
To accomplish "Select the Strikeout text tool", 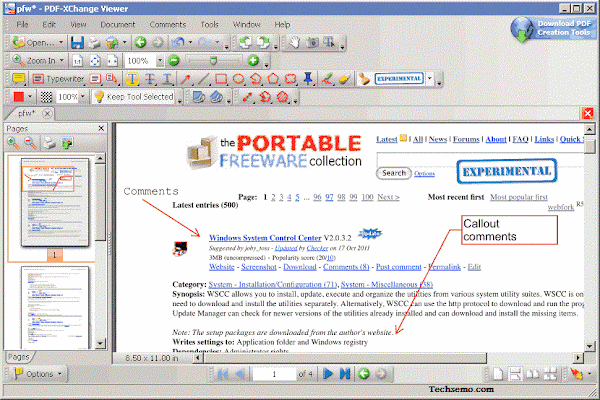I will (x=150, y=79).
